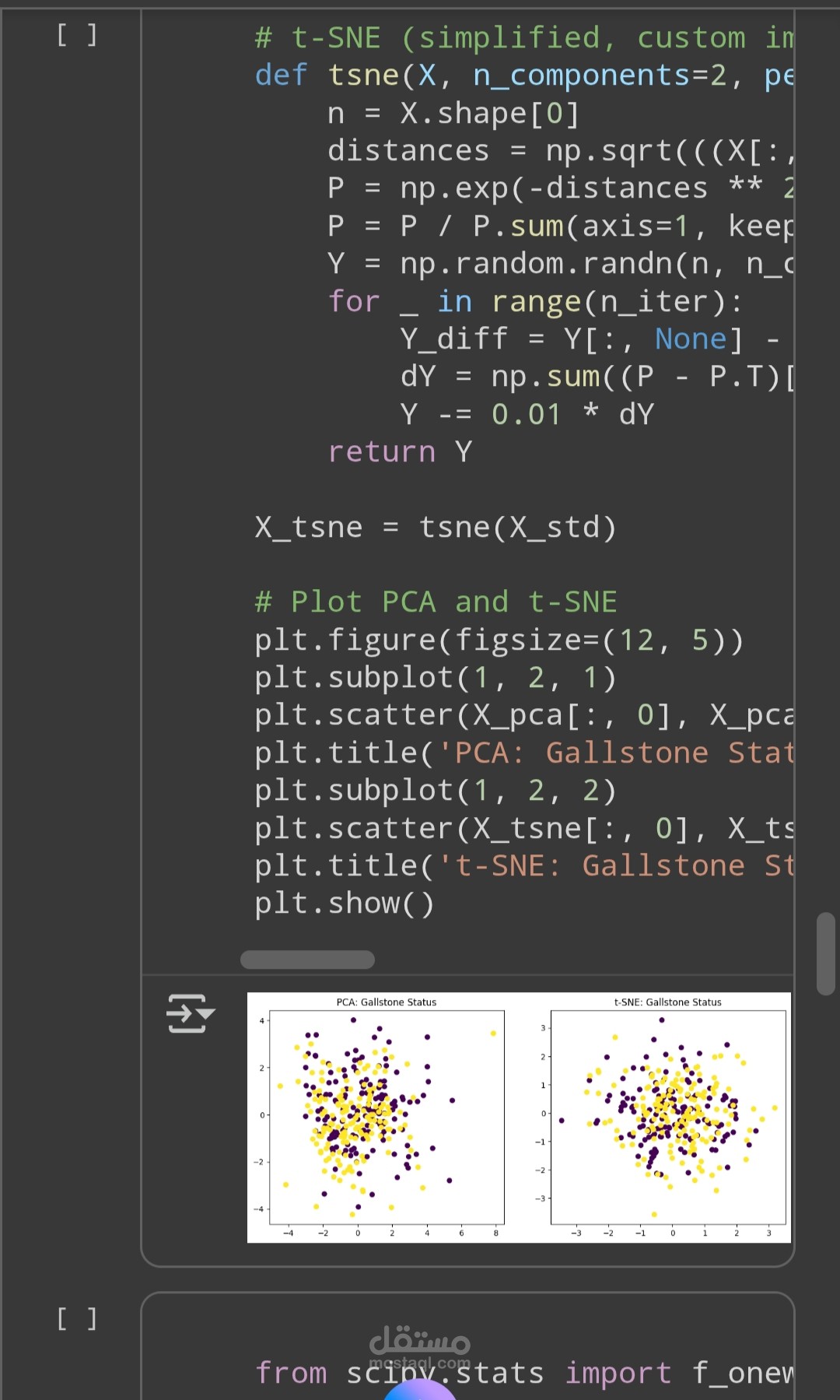Screen dimensions: 840x1400
Task: Click the output toggle icon beside the plots
Action: [191, 1013]
